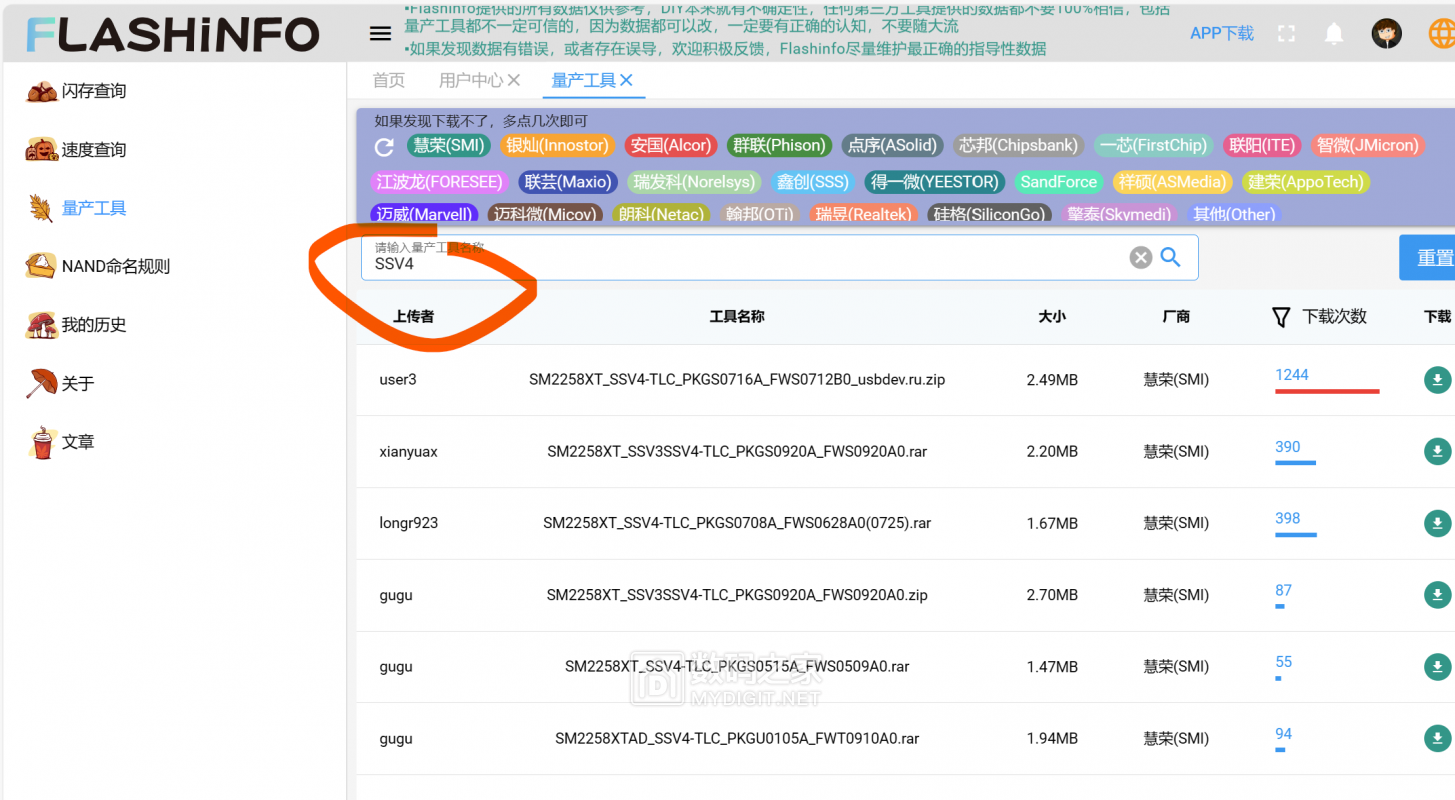Download xianyuax's SSV3SSV4 rar file
The width and height of the screenshot is (1455, 800).
click(x=1437, y=452)
